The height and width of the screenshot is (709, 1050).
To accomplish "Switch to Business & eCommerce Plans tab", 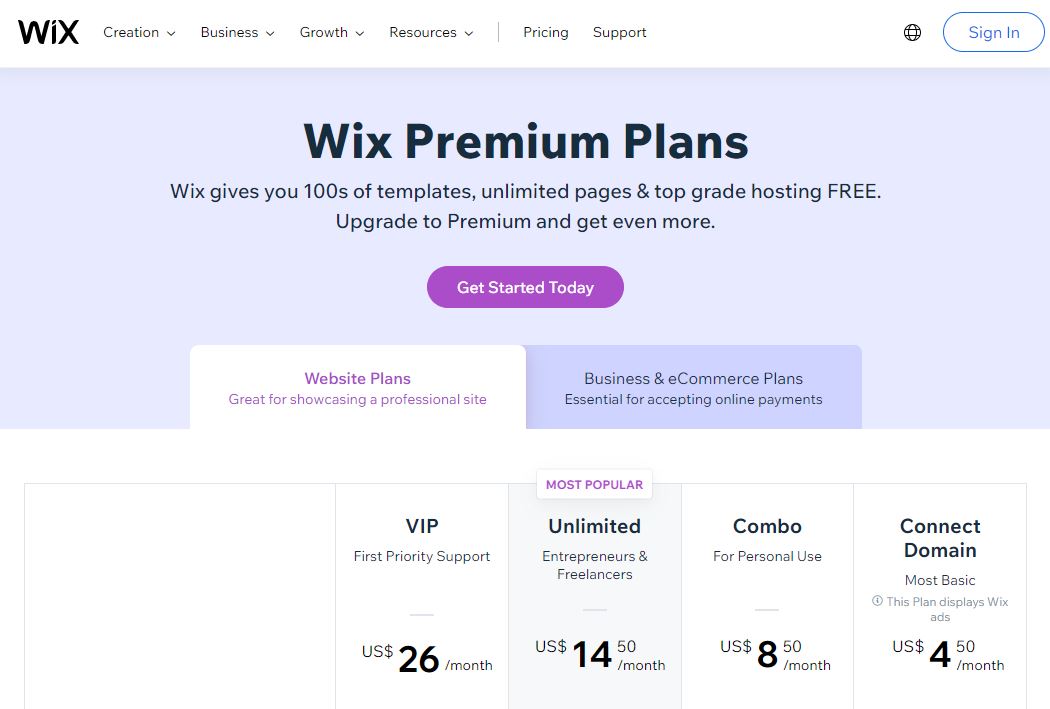I will point(693,388).
